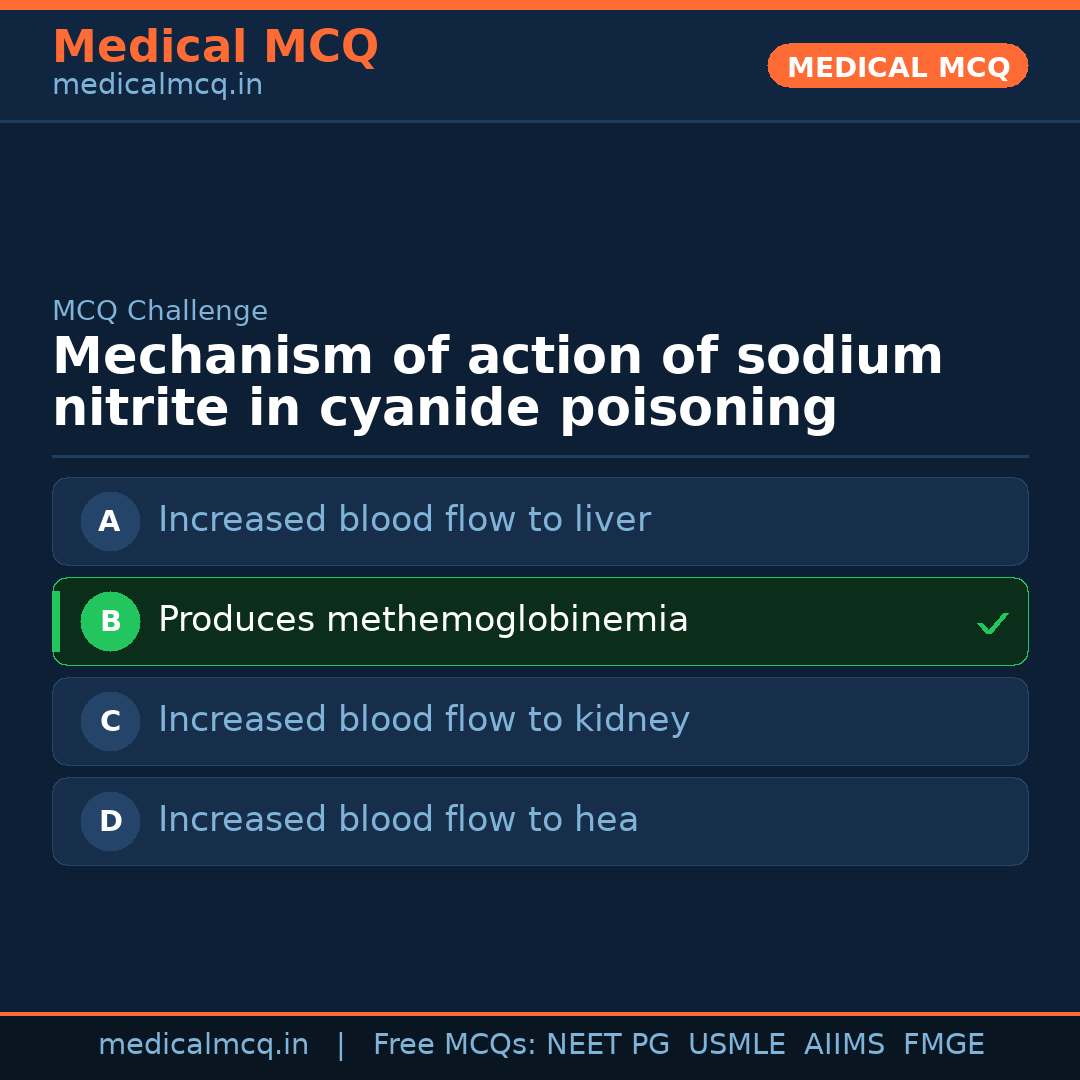The image size is (1080, 1080).
Task: Click the AIIMS footer label
Action: [844, 1045]
